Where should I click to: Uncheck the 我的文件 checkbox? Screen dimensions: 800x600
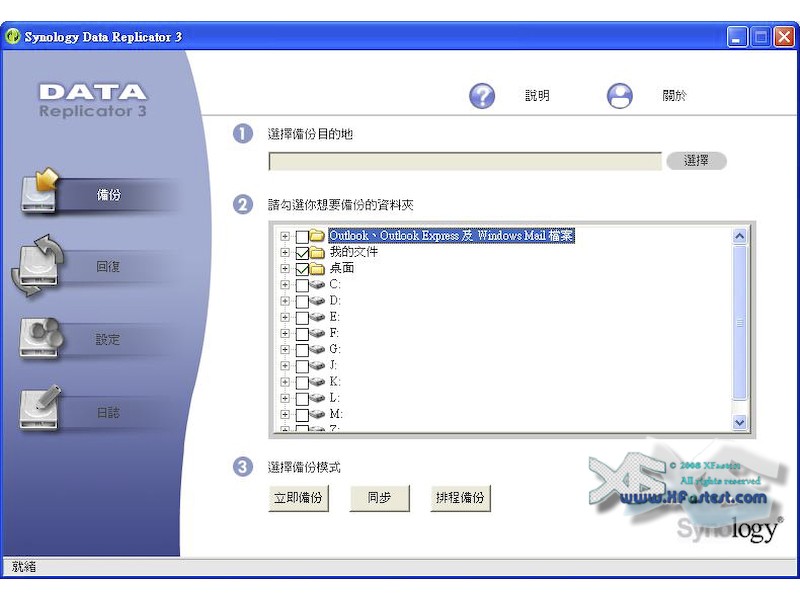pyautogui.click(x=302, y=253)
